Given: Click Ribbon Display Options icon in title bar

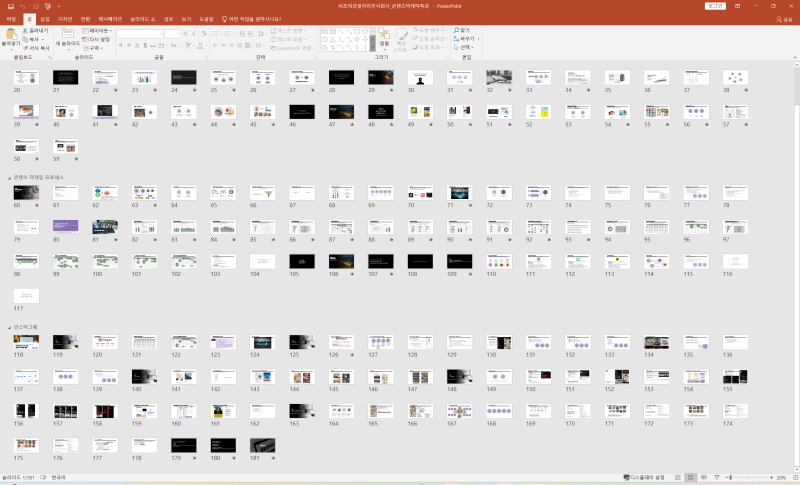Looking at the screenshot, I should 737,6.
